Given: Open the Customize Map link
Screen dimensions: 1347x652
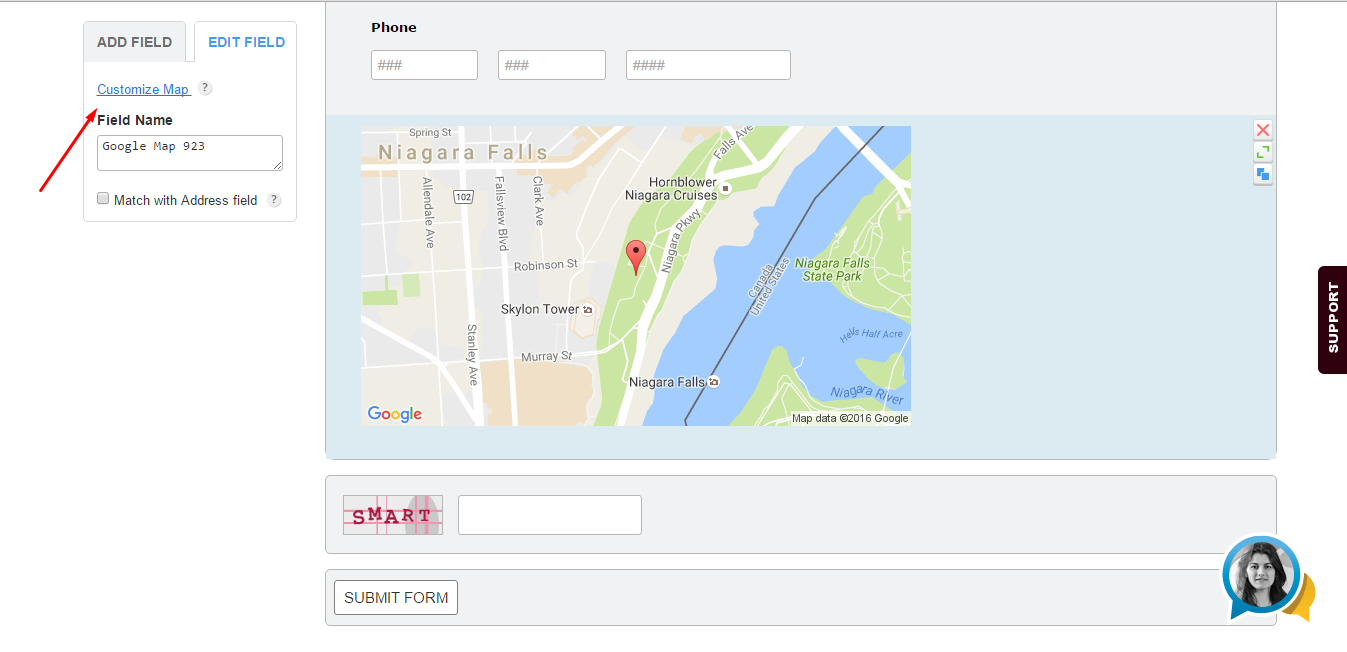Looking at the screenshot, I should pyautogui.click(x=143, y=89).
